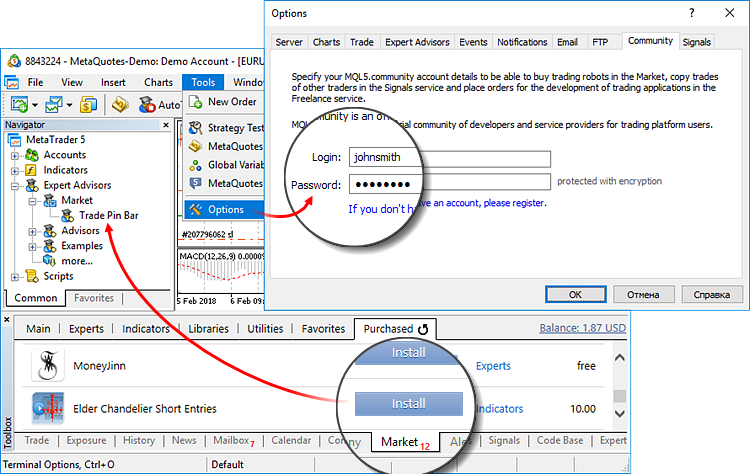
Task: Close the Toolbox panel with its X
Action: click(x=7, y=319)
